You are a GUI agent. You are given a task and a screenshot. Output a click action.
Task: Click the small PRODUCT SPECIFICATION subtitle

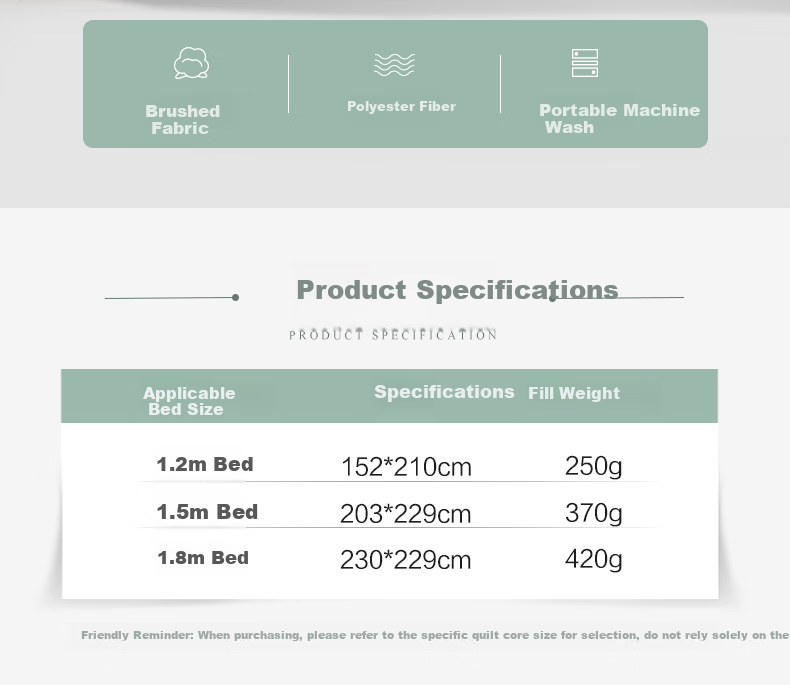(x=393, y=334)
